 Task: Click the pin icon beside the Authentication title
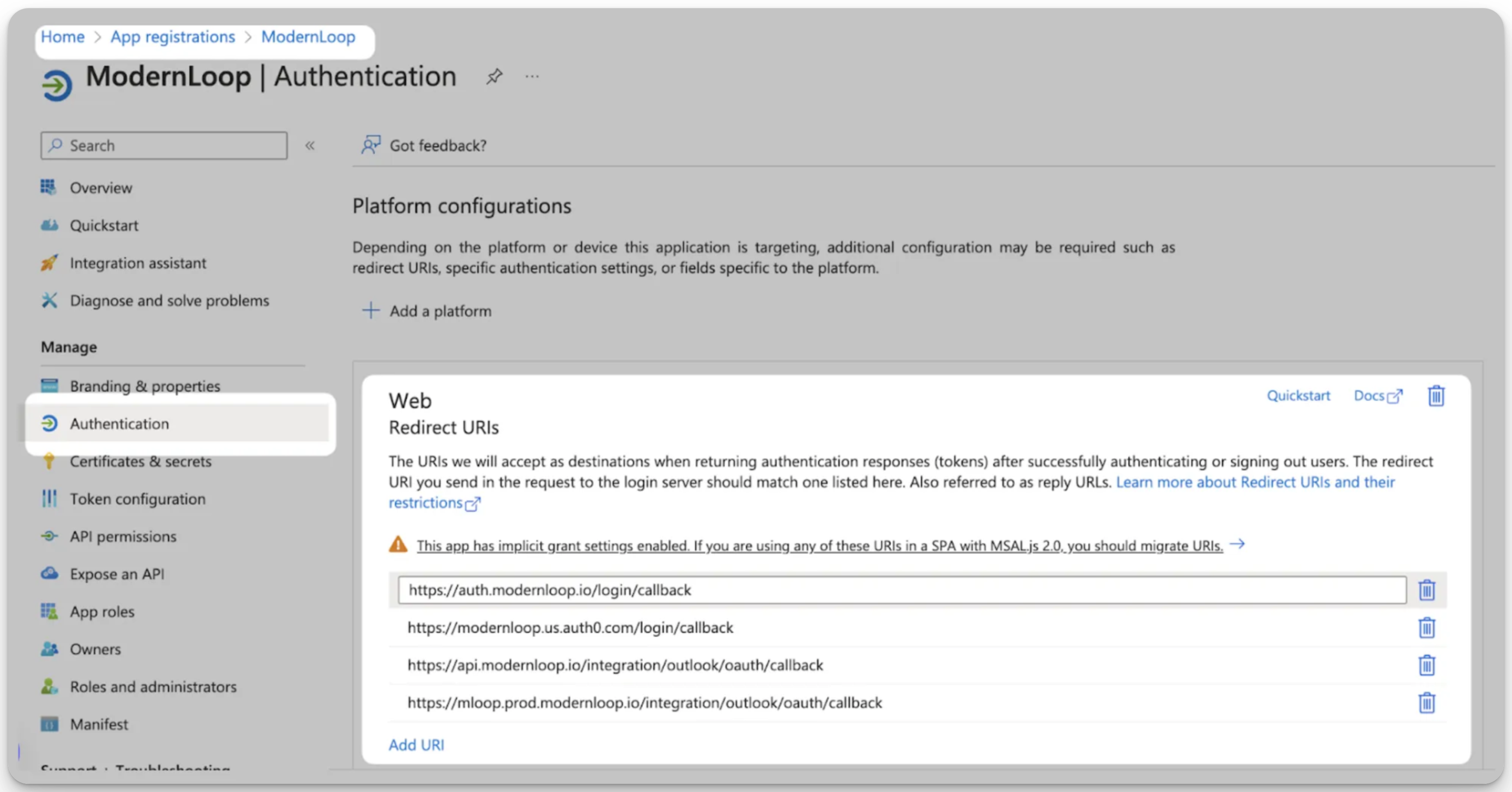pos(494,76)
